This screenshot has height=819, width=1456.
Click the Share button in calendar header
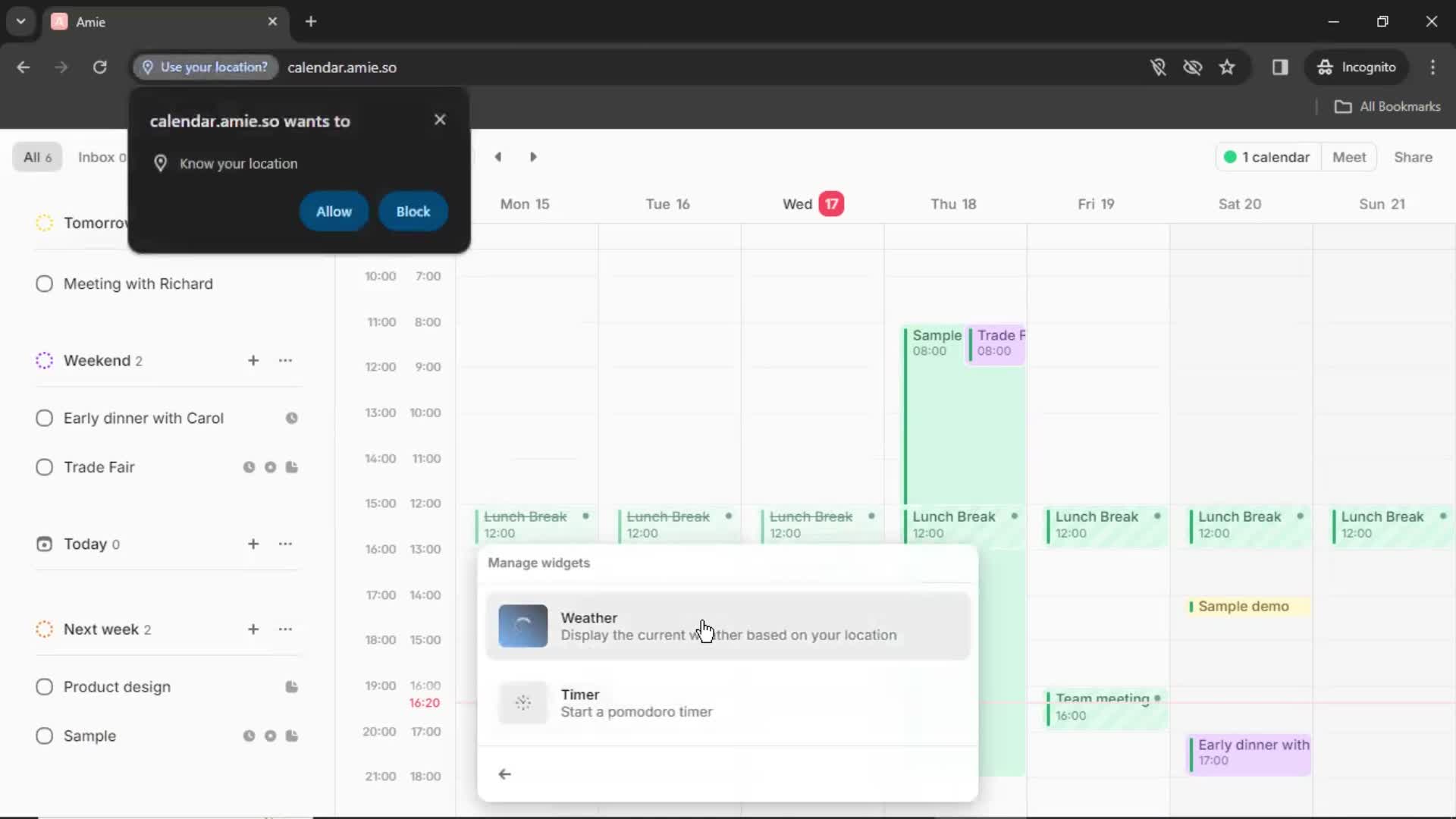coord(1413,157)
